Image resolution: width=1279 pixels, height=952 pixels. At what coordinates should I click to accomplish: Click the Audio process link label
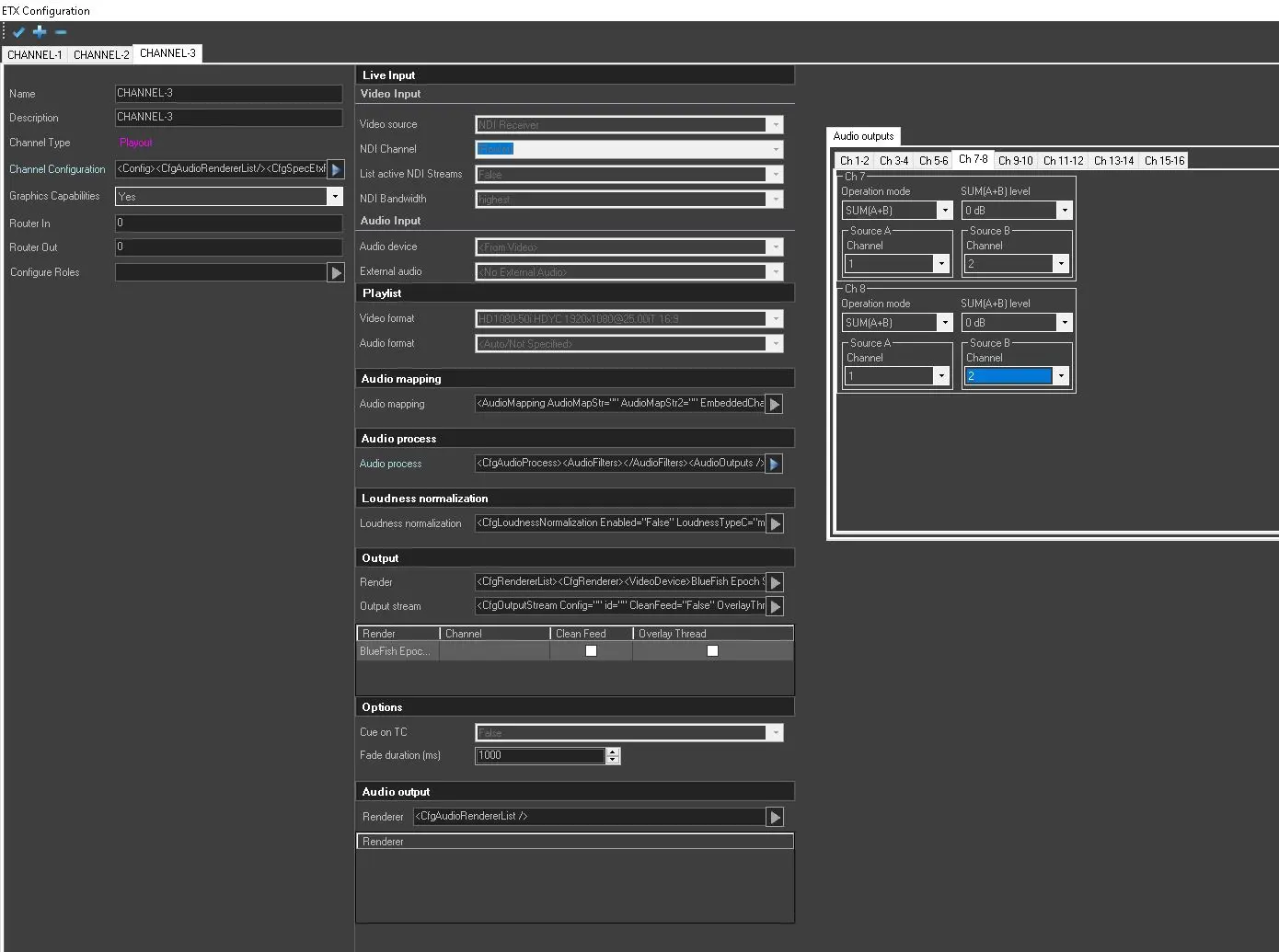(x=390, y=465)
